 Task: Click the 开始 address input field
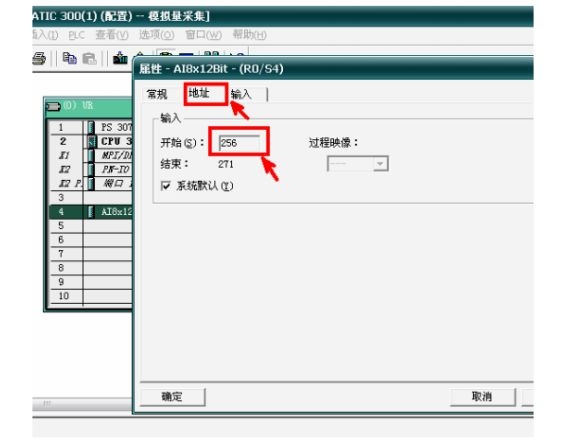coord(239,143)
